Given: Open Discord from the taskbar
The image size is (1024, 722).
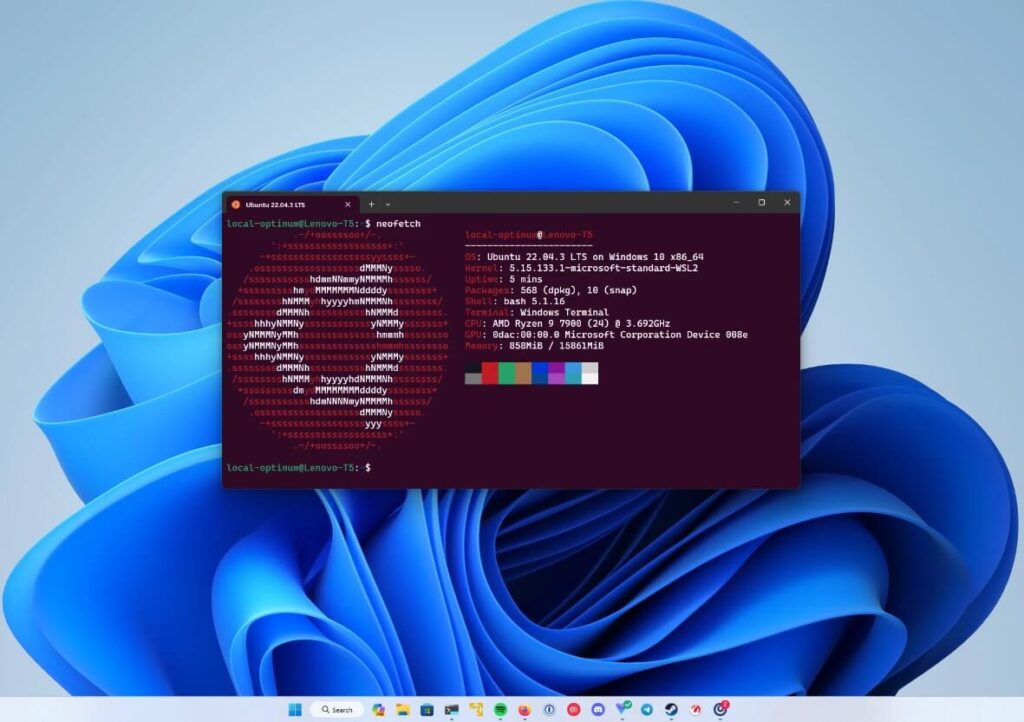Looking at the screenshot, I should click(598, 710).
